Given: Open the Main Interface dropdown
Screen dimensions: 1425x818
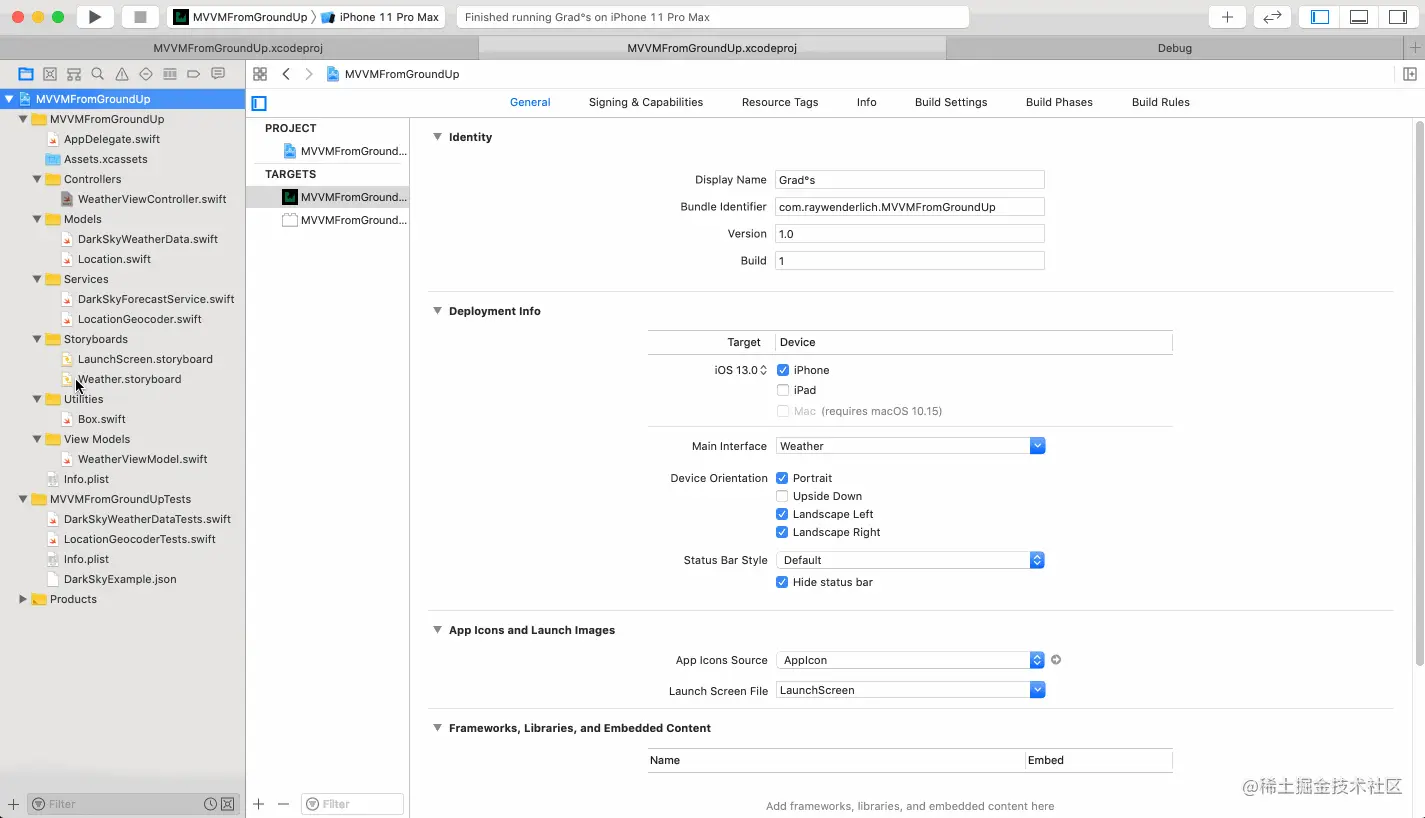Looking at the screenshot, I should tap(1038, 446).
